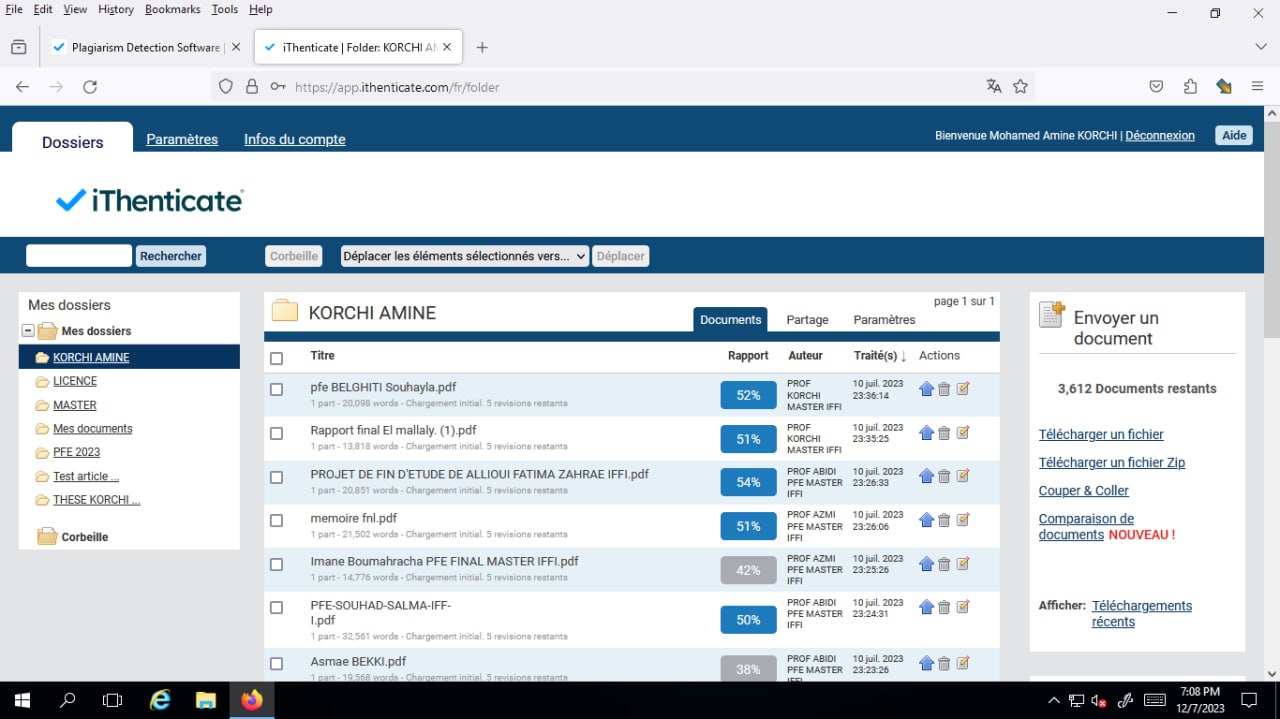Trash memoire fnl.pdf

coord(944,520)
